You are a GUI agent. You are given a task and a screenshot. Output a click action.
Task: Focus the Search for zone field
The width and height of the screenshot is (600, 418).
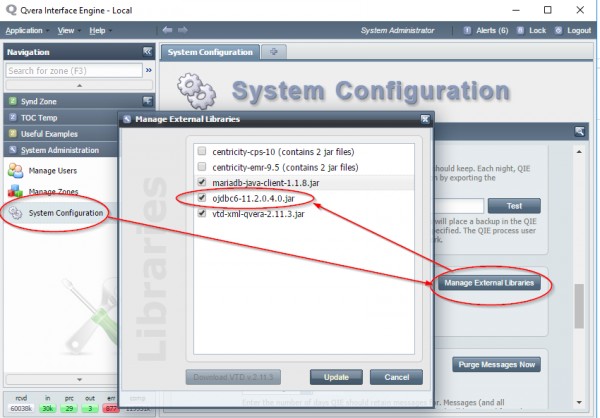[73, 71]
